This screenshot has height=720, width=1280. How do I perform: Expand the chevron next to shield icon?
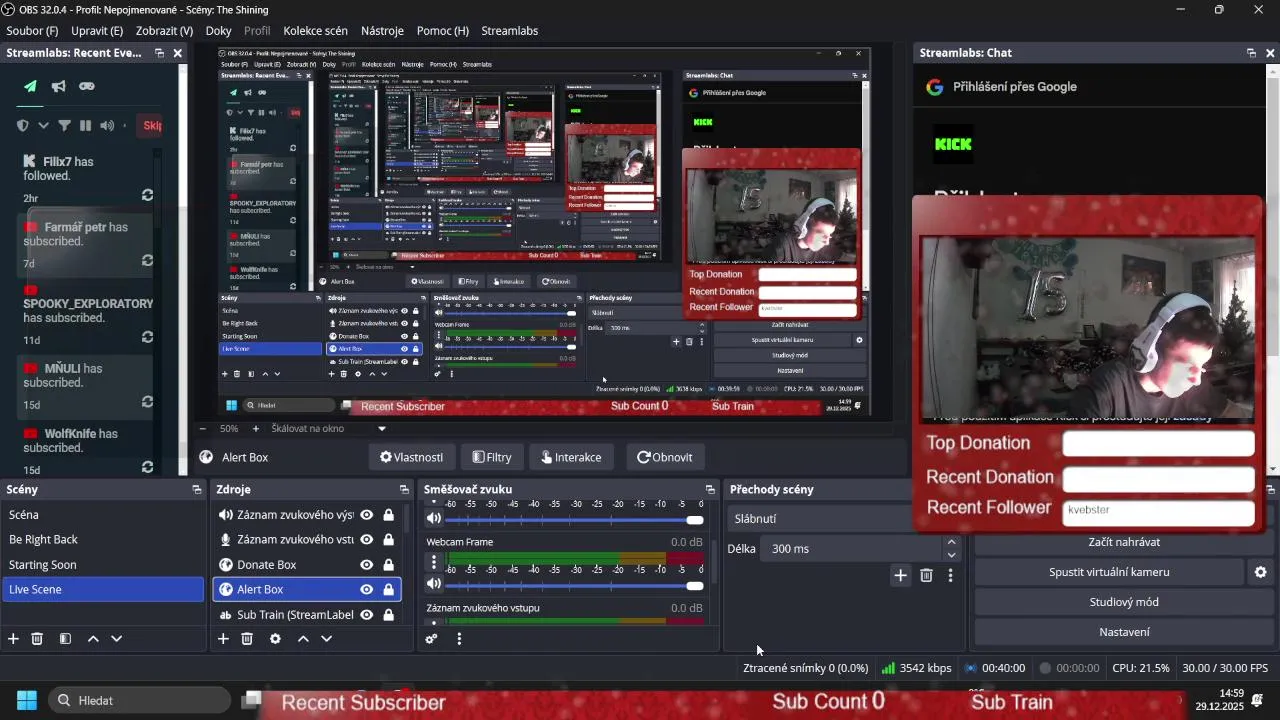[43, 125]
